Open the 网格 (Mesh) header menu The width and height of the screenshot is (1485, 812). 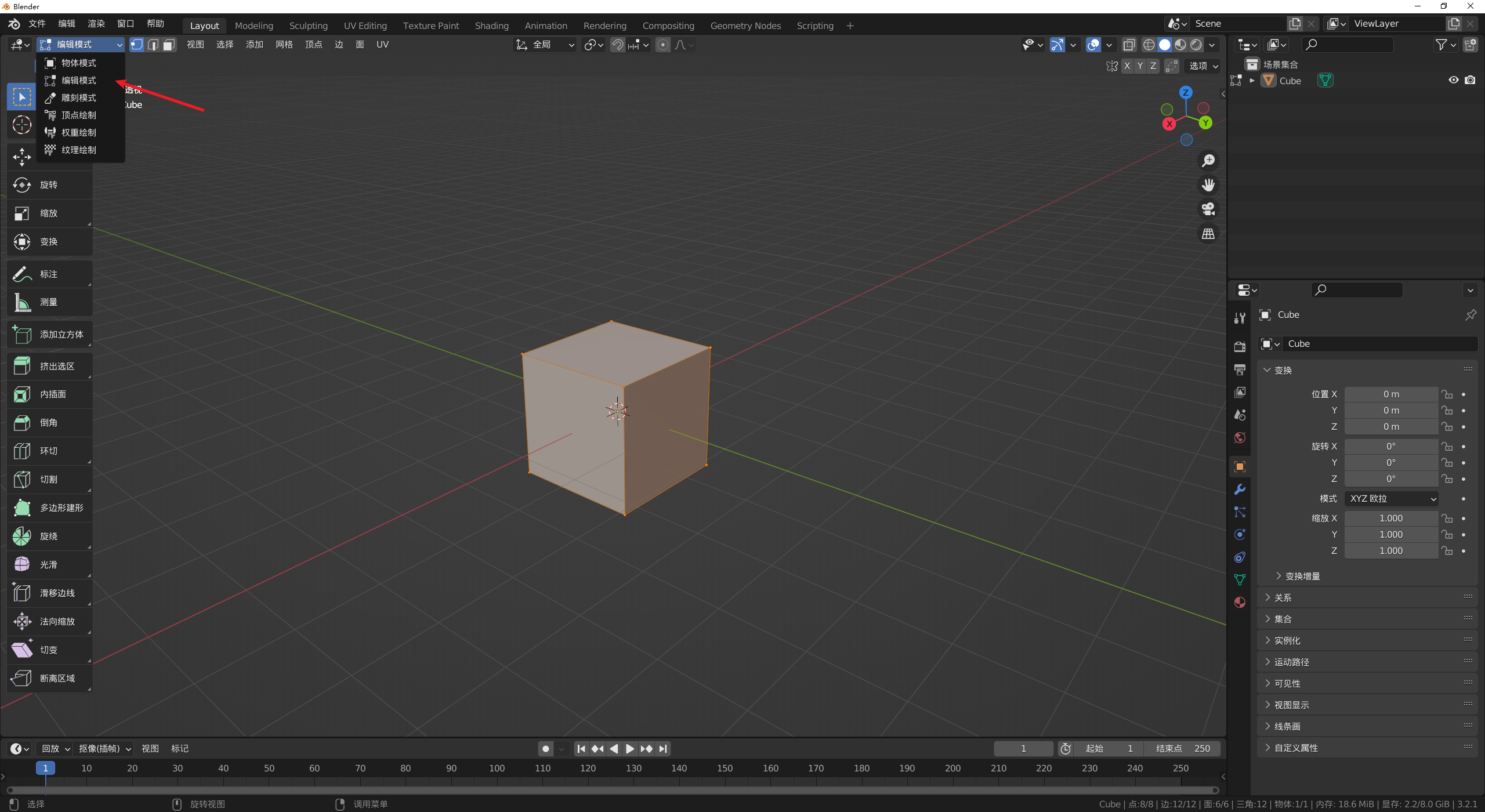pyautogui.click(x=284, y=45)
